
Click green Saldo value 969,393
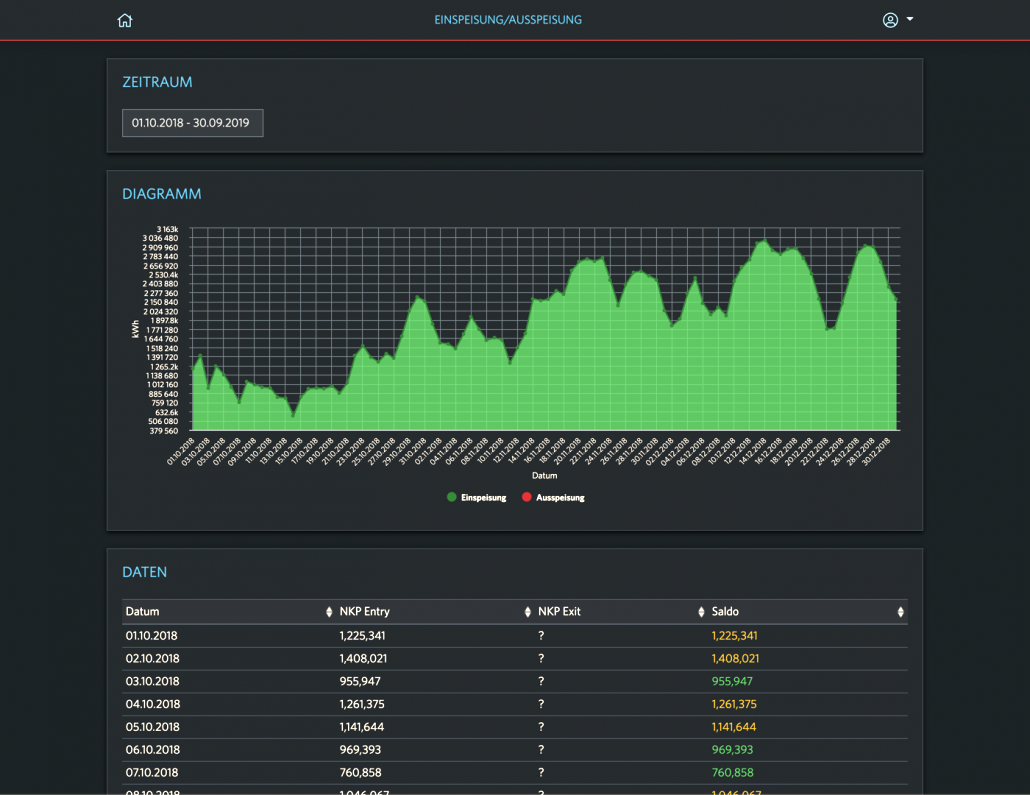point(732,750)
